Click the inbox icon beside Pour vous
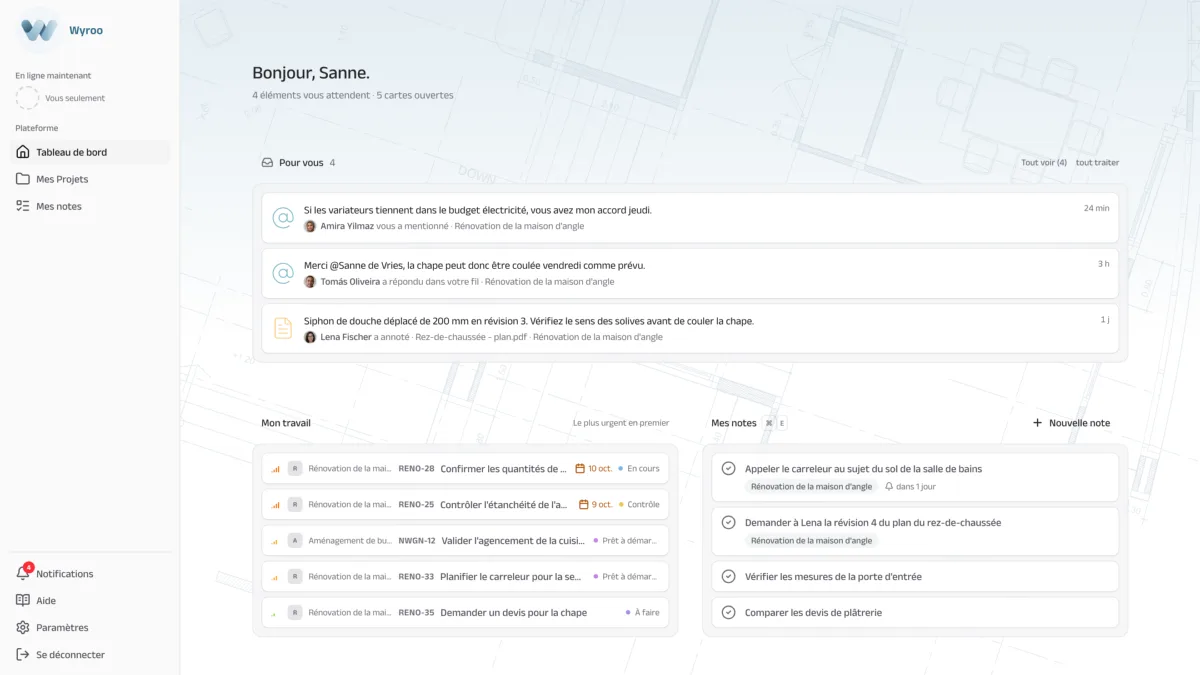1200x675 pixels. pyautogui.click(x=267, y=163)
